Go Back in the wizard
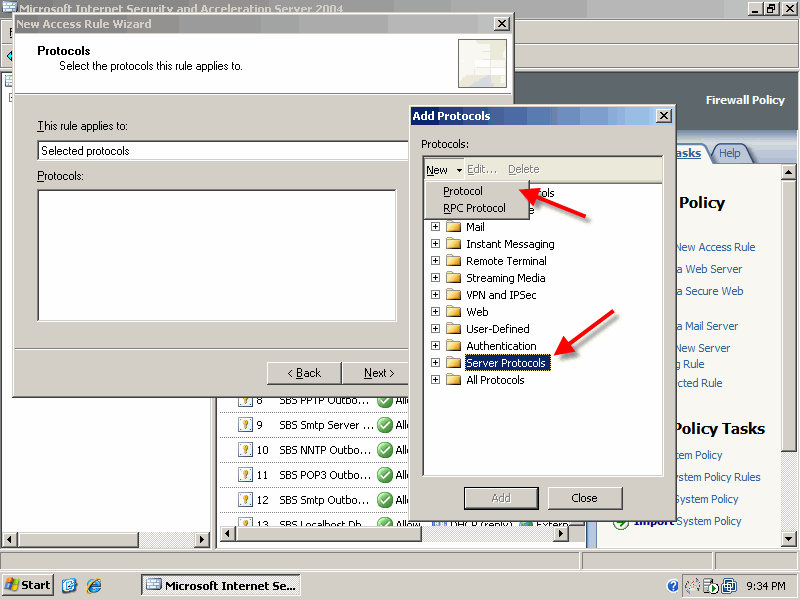 [x=304, y=373]
